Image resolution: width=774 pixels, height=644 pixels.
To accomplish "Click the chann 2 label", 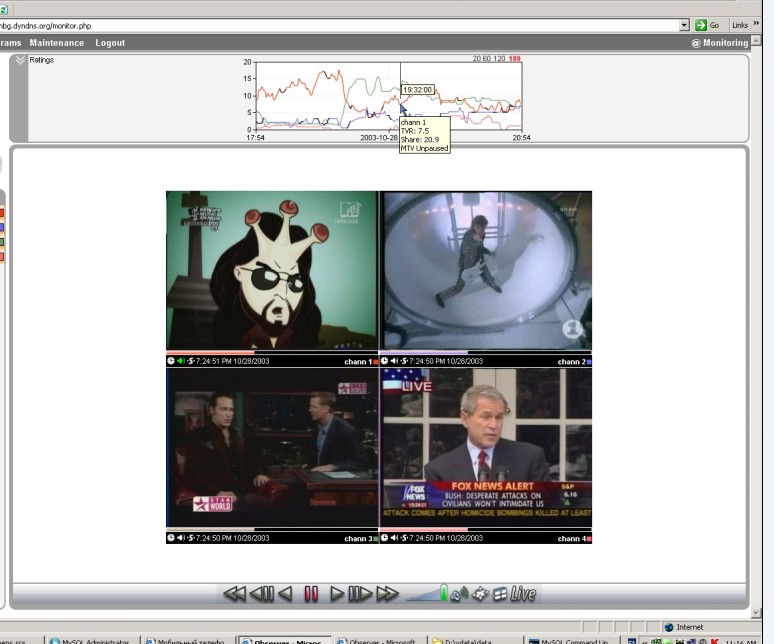I will click(572, 362).
